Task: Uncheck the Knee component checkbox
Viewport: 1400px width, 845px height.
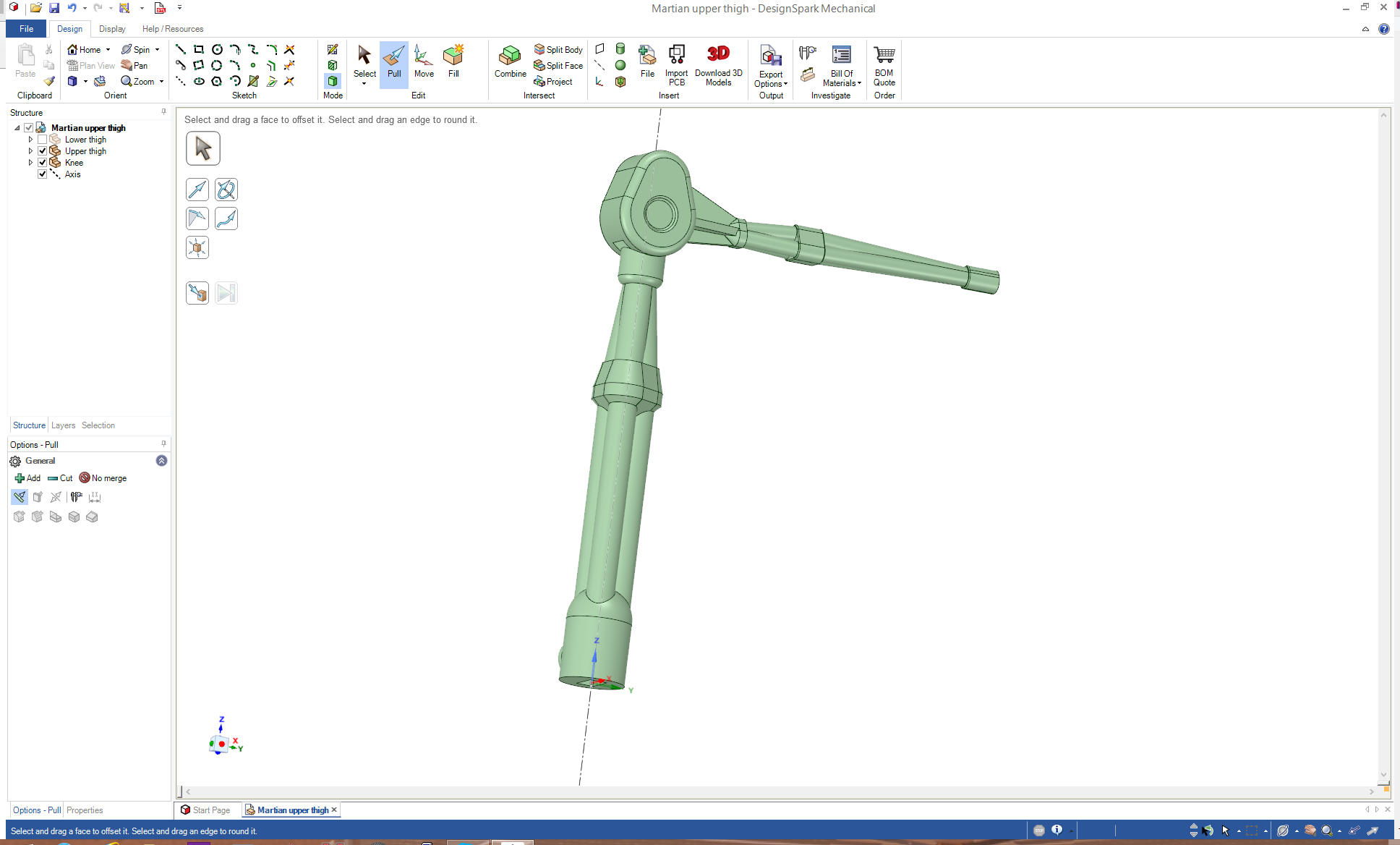Action: coord(43,163)
